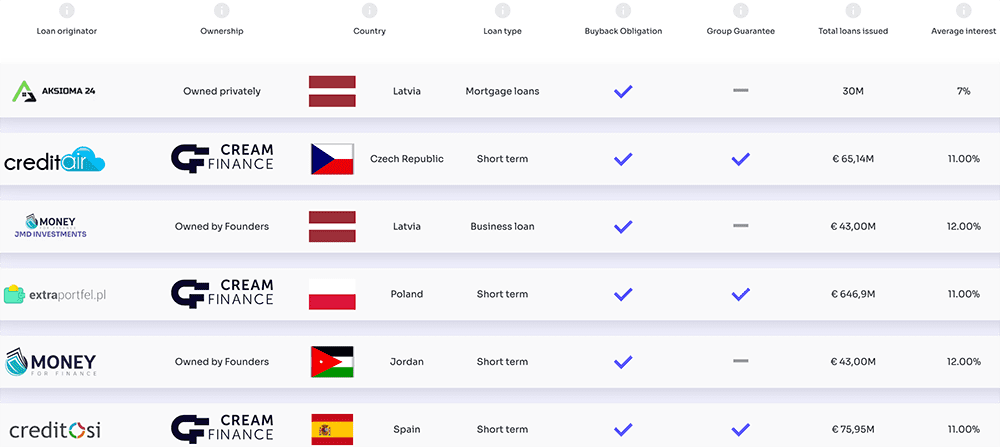Click Creditair group guarantee checkmark

(740, 159)
